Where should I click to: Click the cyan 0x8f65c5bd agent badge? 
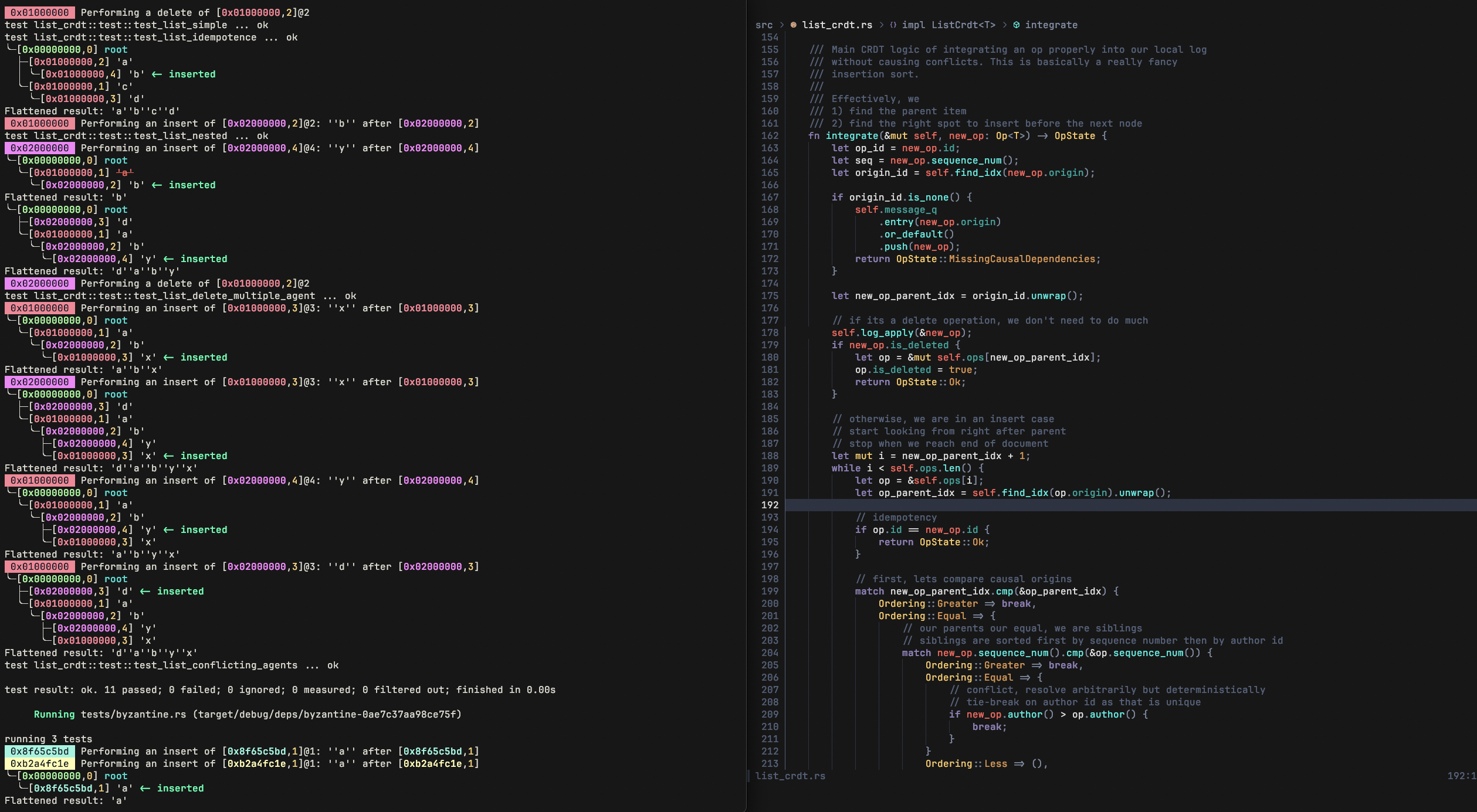point(39,751)
